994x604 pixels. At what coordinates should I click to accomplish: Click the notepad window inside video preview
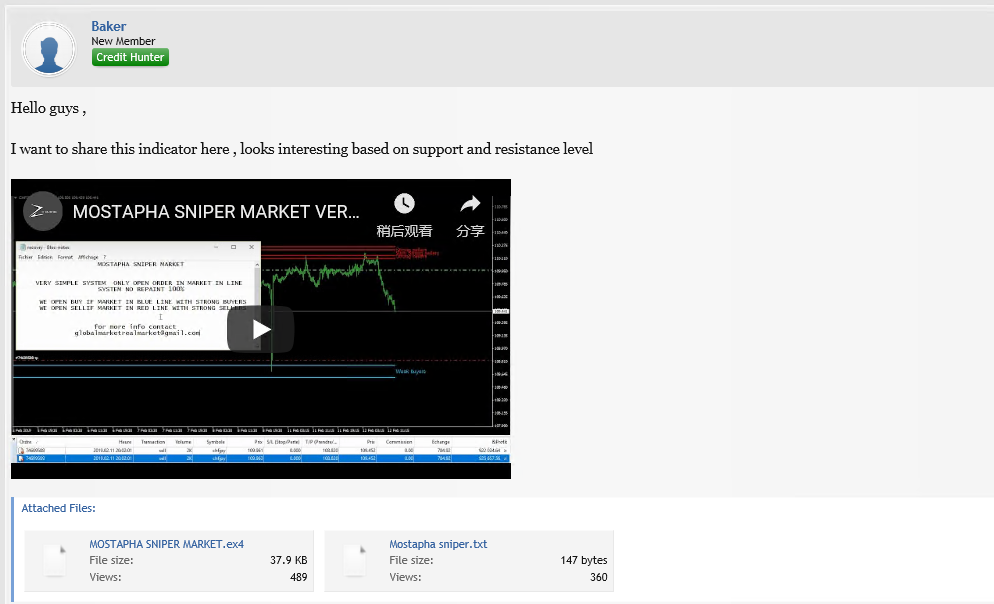pos(136,295)
